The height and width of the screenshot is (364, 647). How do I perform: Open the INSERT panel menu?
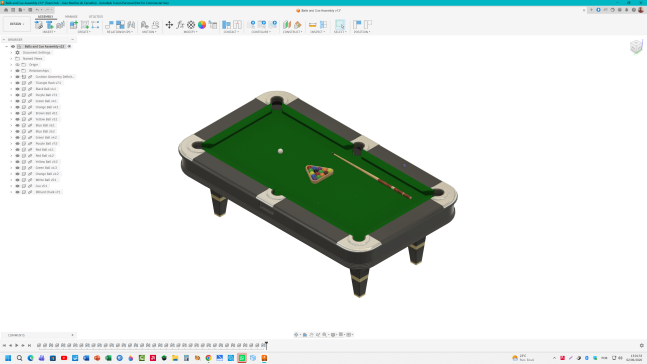[x=49, y=32]
